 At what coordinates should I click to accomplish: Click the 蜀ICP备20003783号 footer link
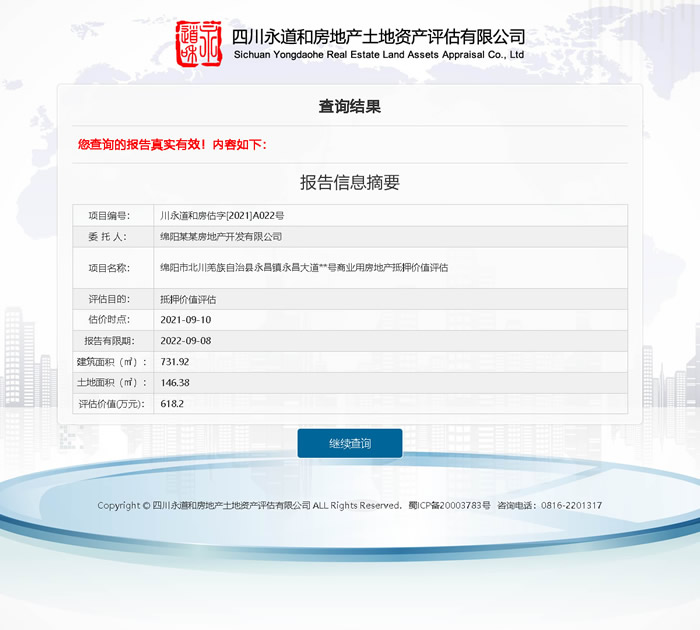[449, 505]
